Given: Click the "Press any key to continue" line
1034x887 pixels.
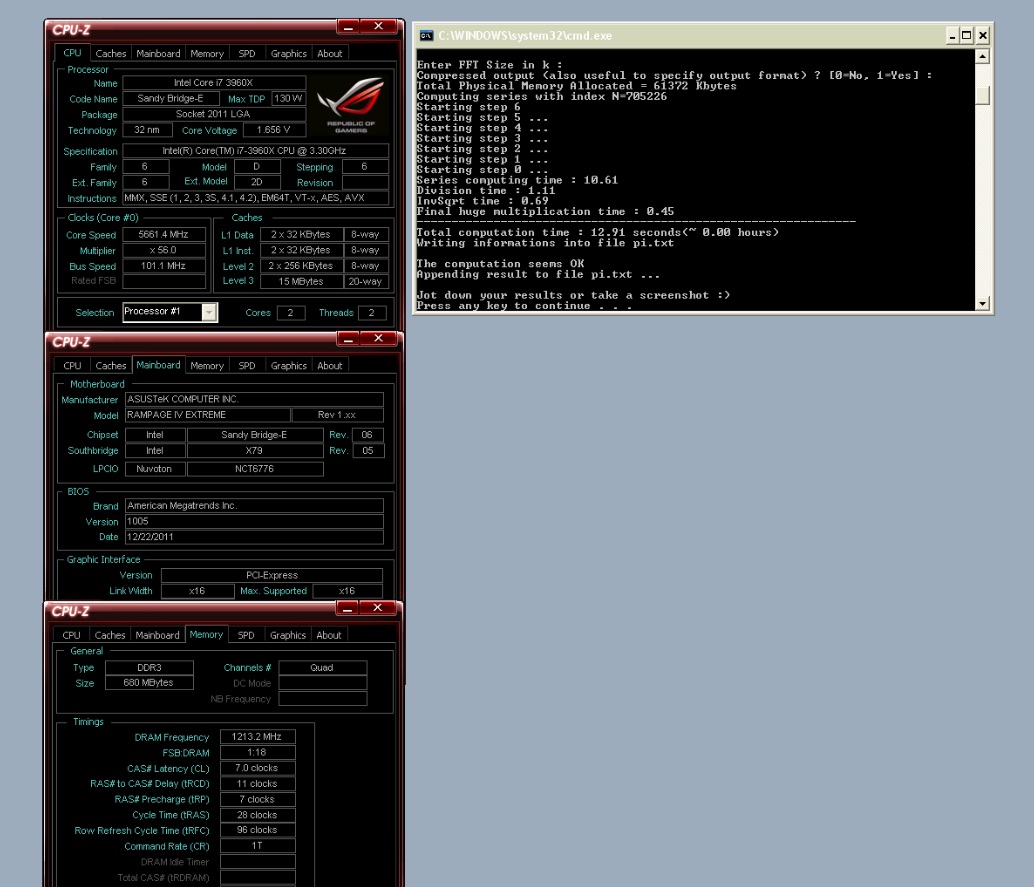Looking at the screenshot, I should click(524, 305).
